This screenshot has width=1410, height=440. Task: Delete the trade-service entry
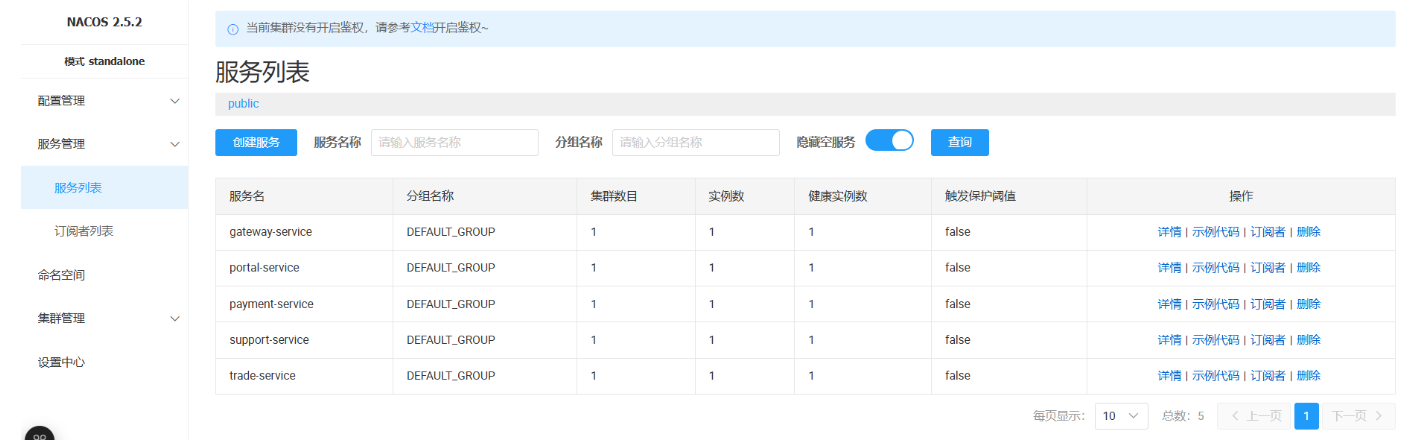tap(1308, 376)
